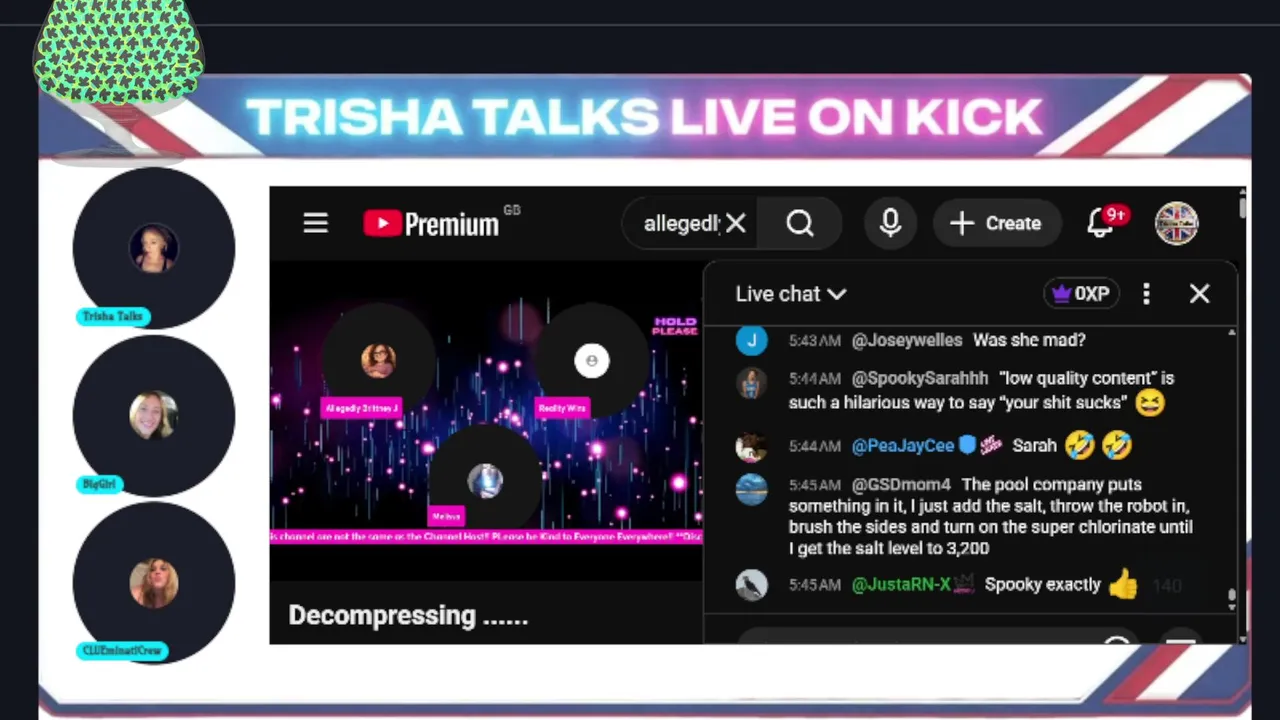
Task: Click the @GSDmom4 username
Action: [900, 484]
